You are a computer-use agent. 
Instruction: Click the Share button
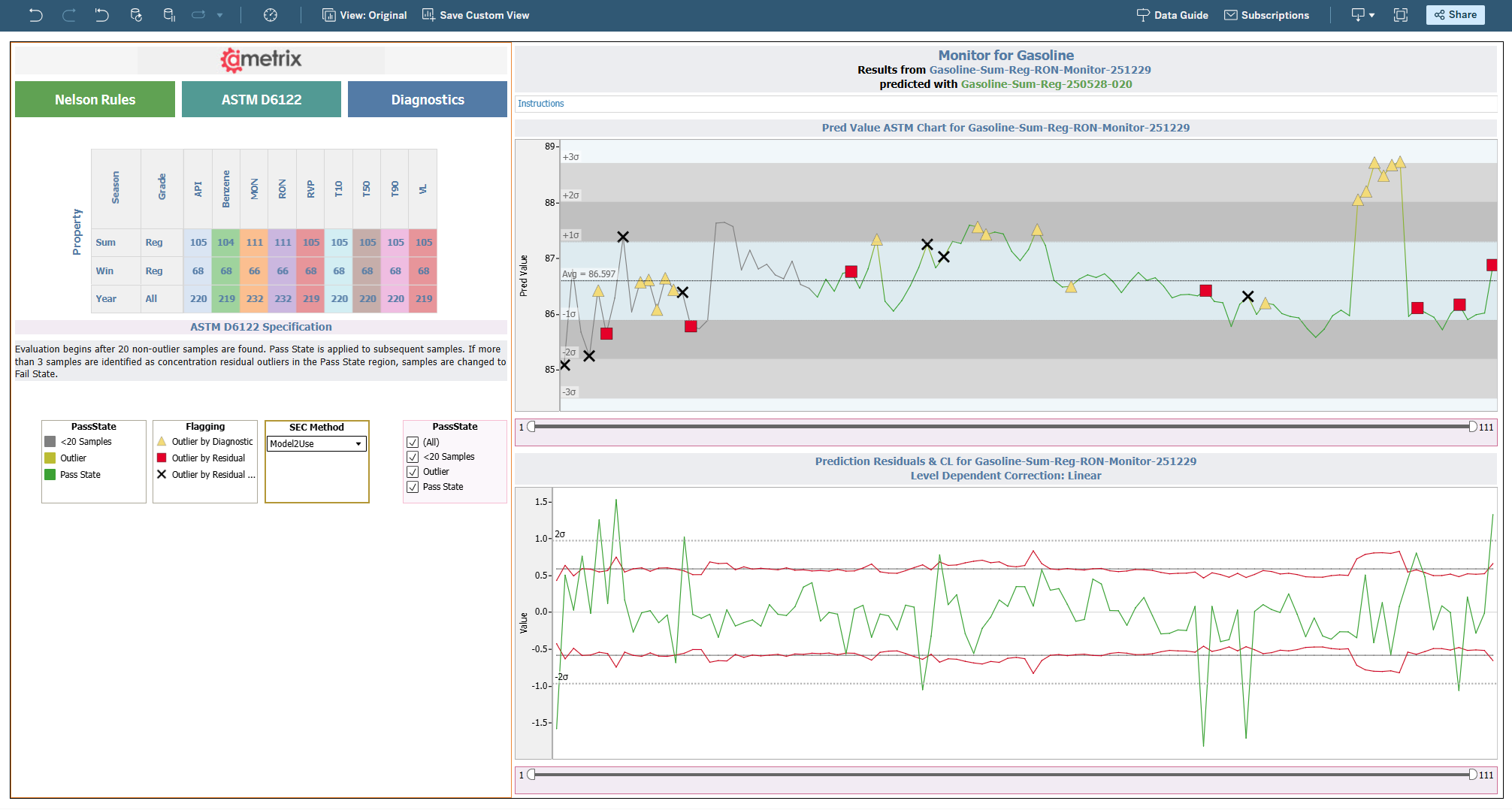[x=1455, y=15]
